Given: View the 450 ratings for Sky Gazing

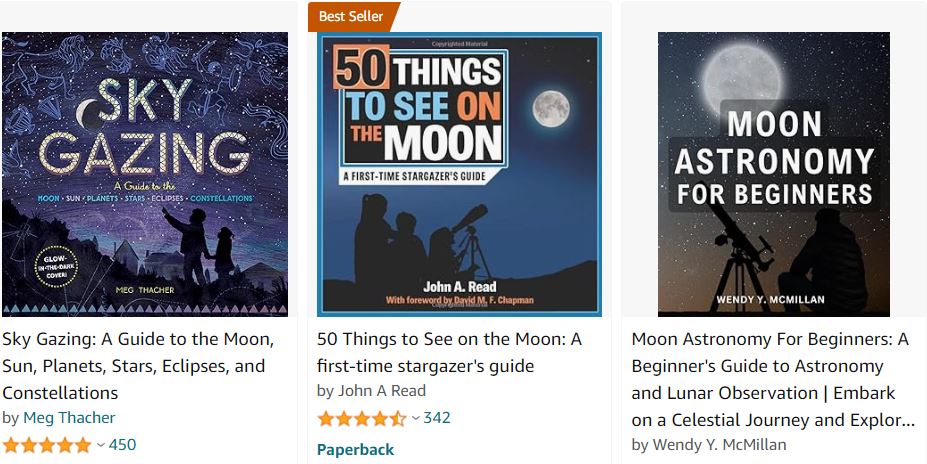Looking at the screenshot, I should point(122,445).
